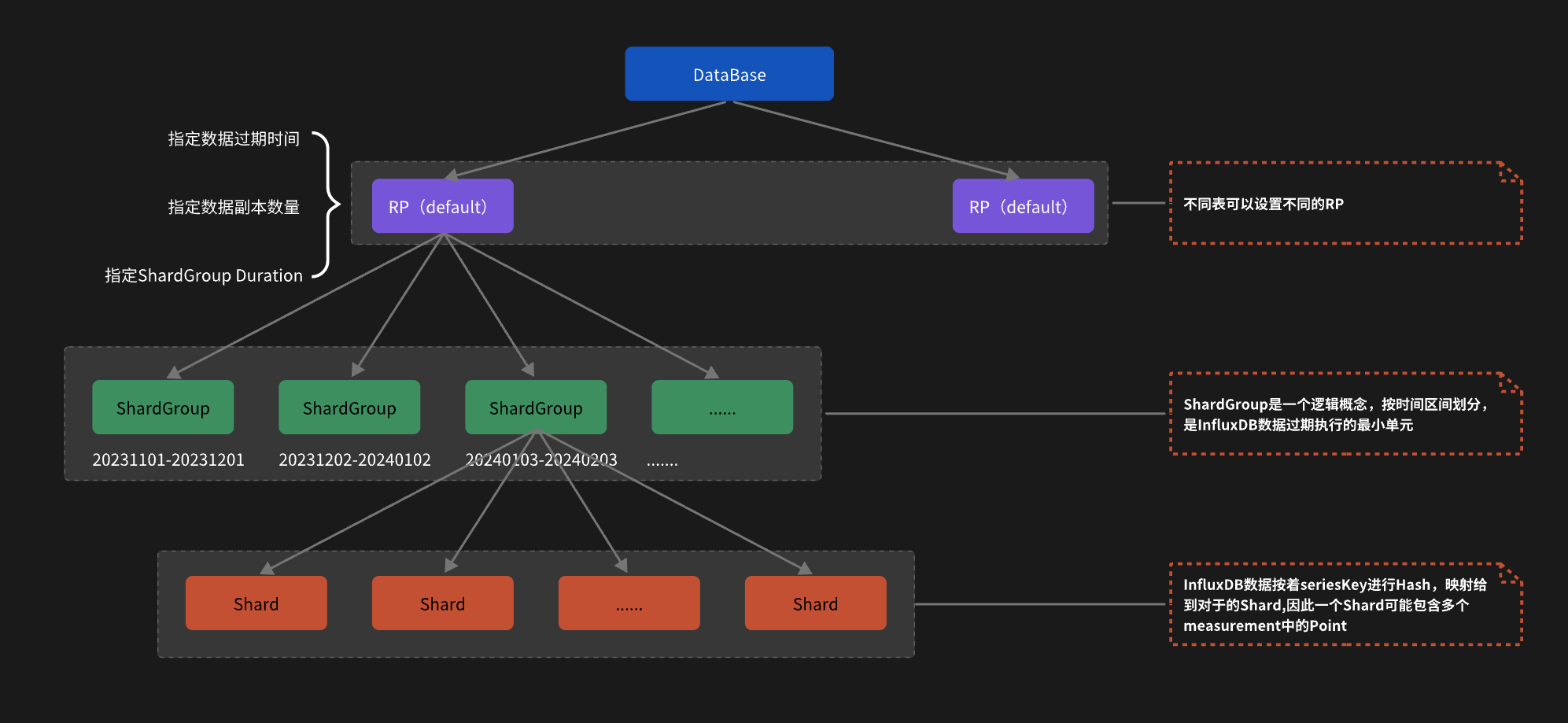Image resolution: width=1568 pixels, height=723 pixels.
Task: Open the note starting InfluxDB数据按着seriesKey
Action: tap(1346, 604)
